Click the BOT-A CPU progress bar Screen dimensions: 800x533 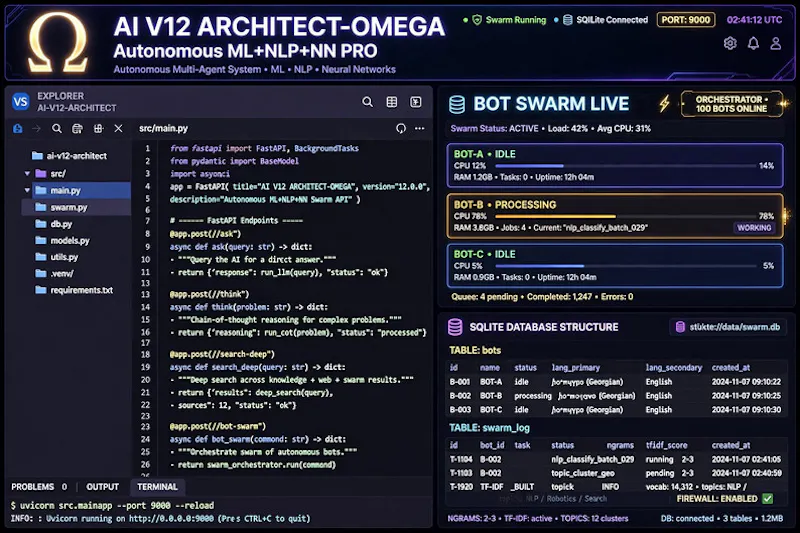pos(625,166)
